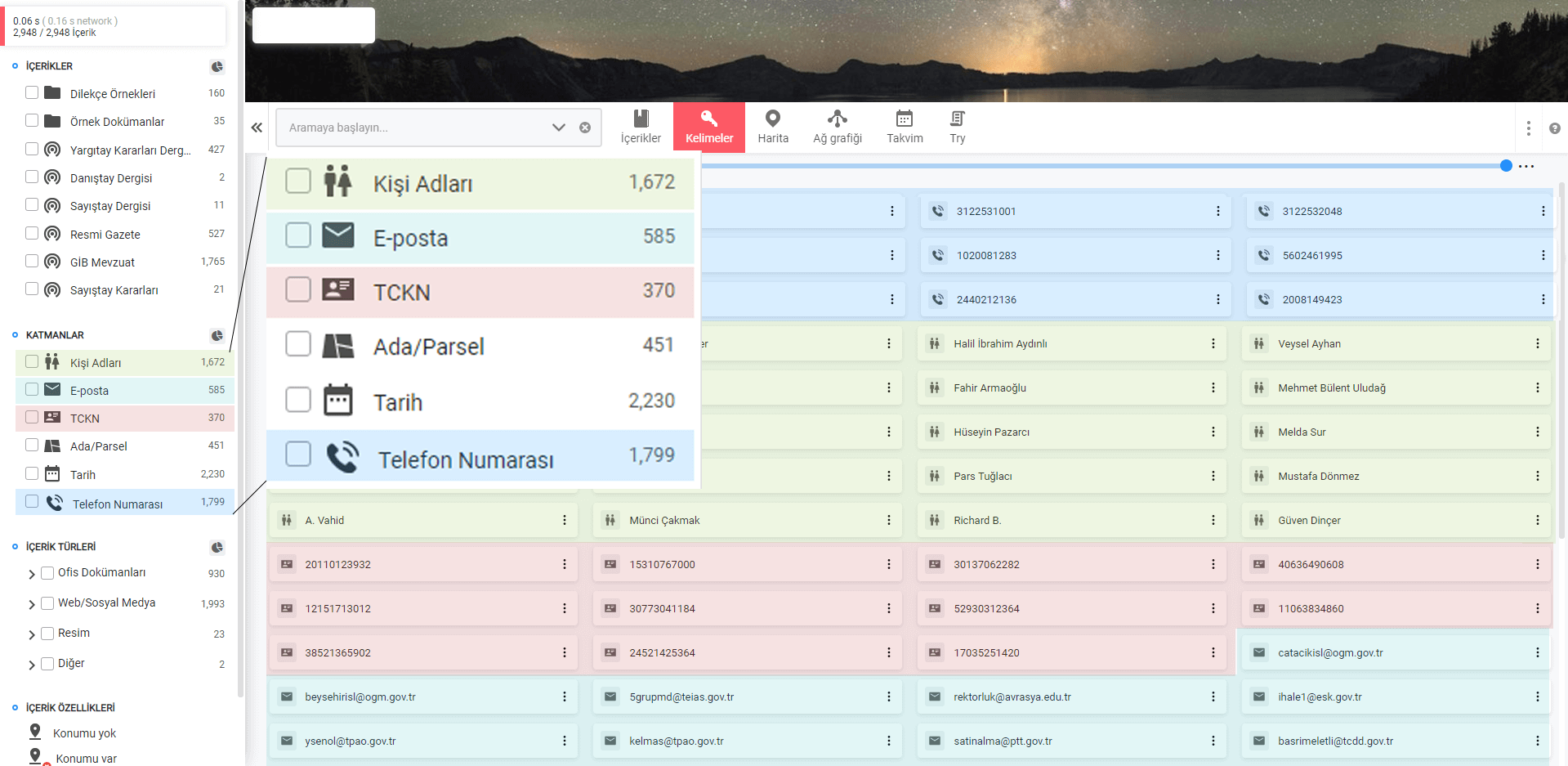The width and height of the screenshot is (1568, 766).
Task: Tick the sidebar TCKN layer checkbox
Action: coord(32,417)
